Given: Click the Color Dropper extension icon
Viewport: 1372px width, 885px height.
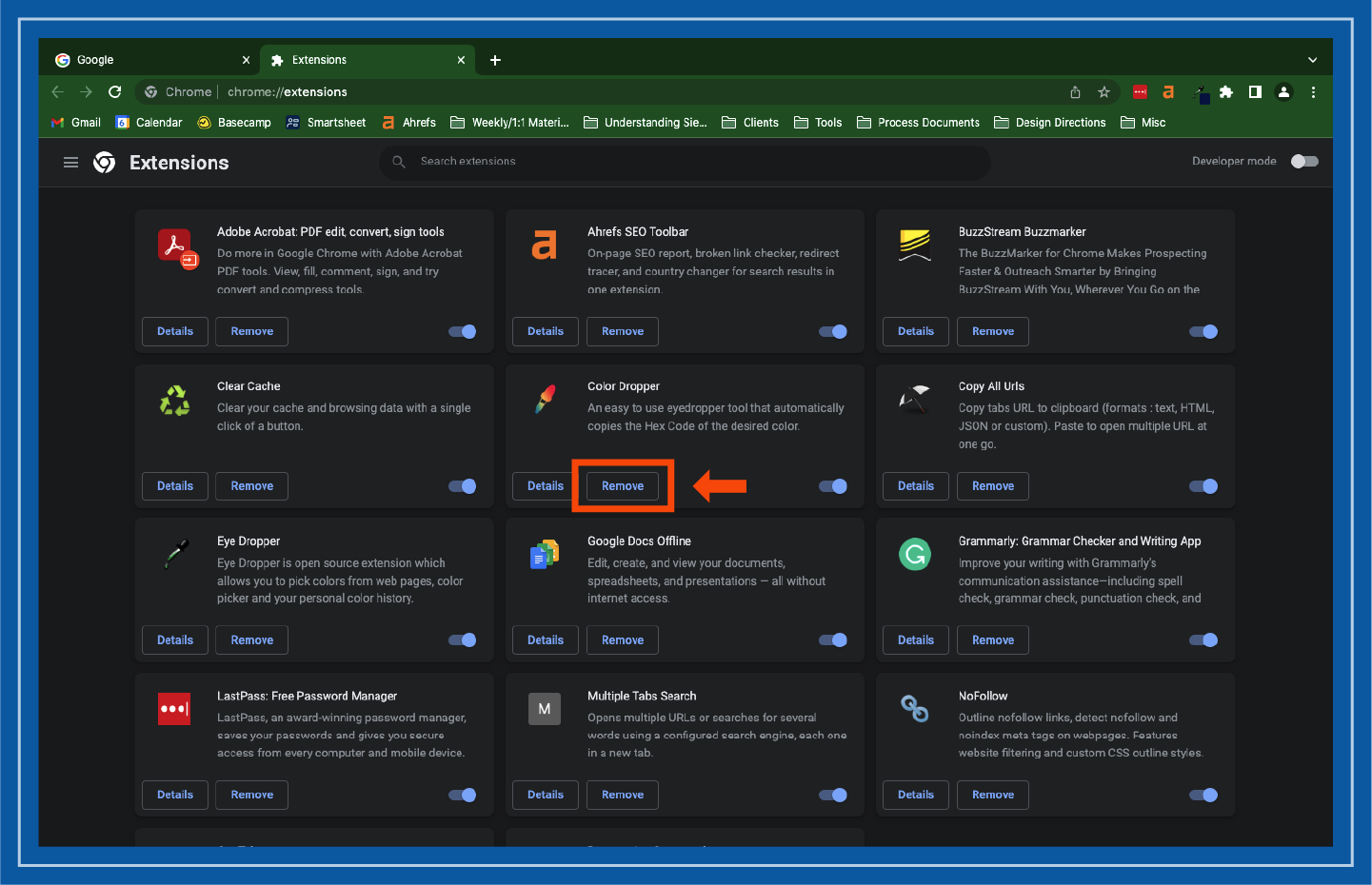Looking at the screenshot, I should [545, 399].
